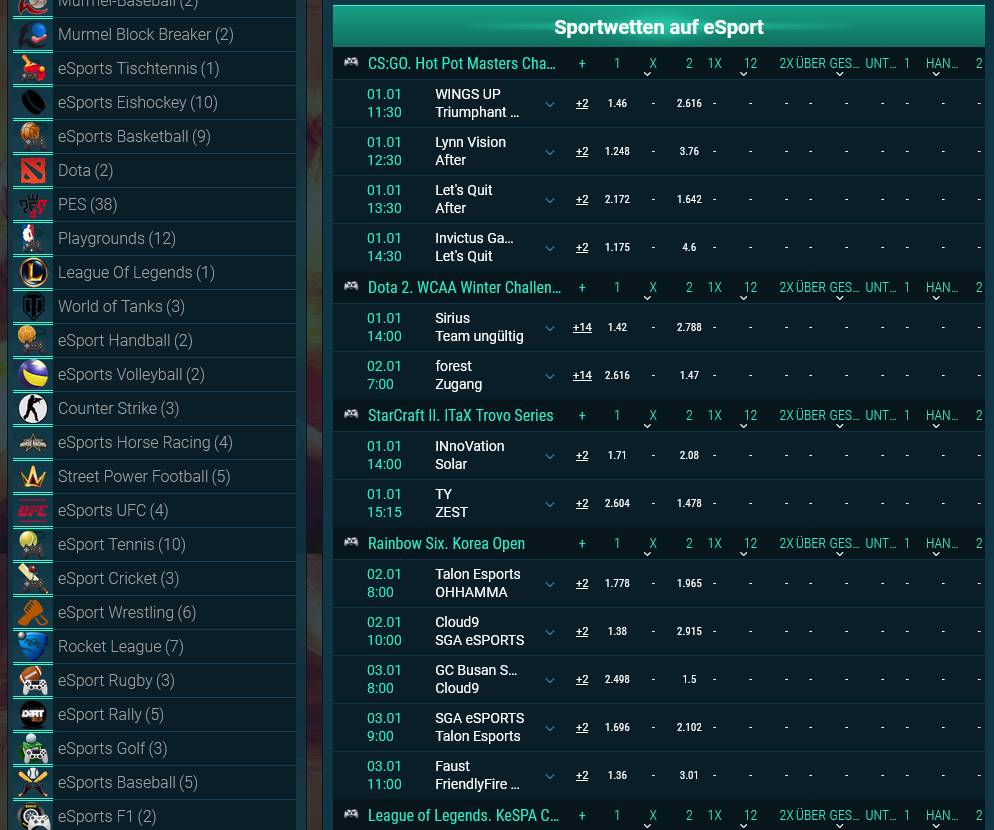994x830 pixels.
Task: Open the Street Power Football crown icon
Action: click(33, 476)
